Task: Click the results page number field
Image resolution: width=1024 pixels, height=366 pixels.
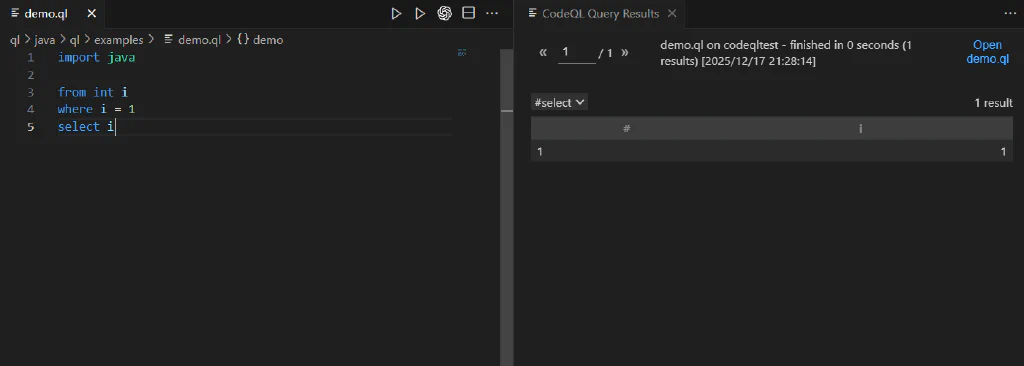Action: 577,52
